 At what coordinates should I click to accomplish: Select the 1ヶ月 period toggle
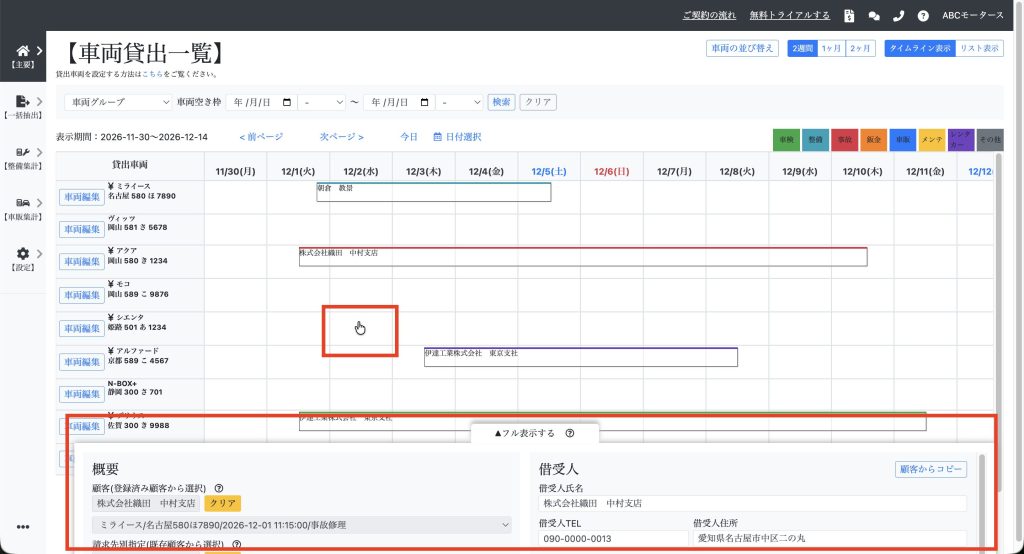(x=831, y=48)
